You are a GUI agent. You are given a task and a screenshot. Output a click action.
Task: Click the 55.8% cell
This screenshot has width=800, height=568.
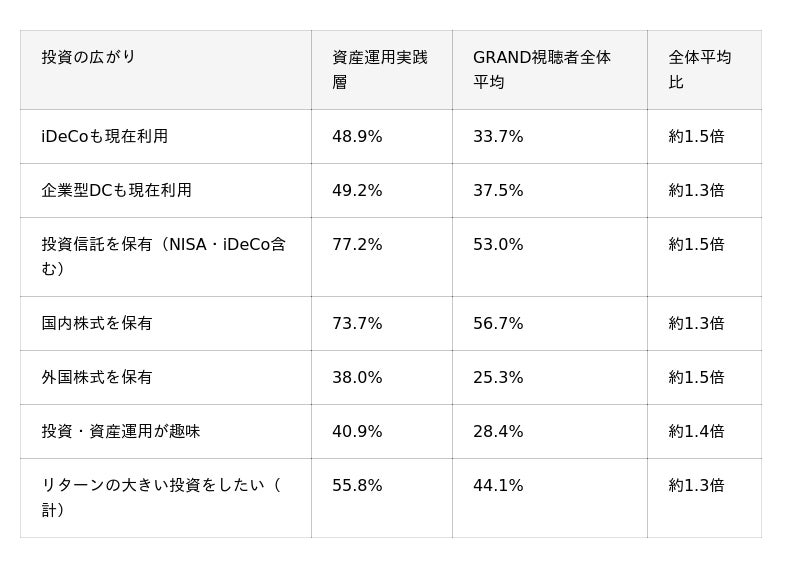point(382,498)
